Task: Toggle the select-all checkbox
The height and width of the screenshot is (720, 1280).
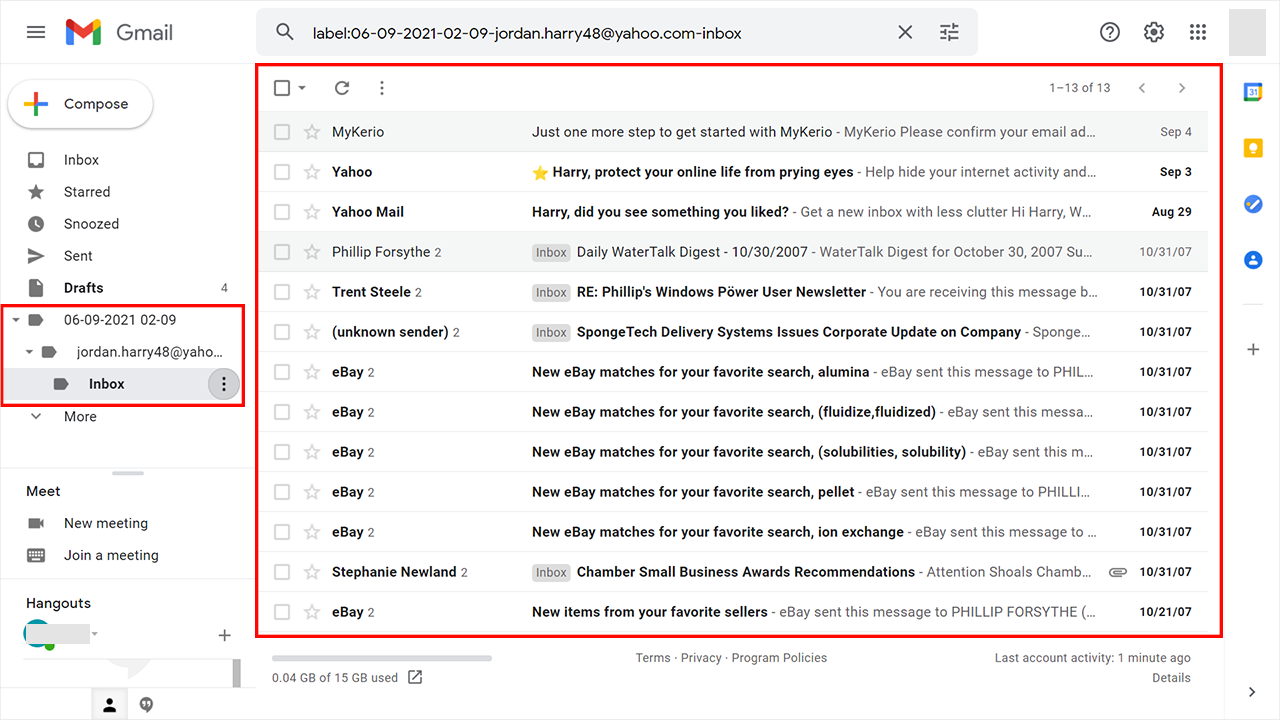Action: (x=282, y=88)
